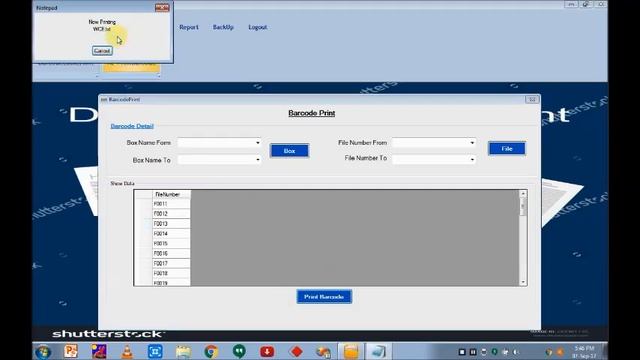Image resolution: width=640 pixels, height=360 pixels.
Task: Open the red diamond taskbar icon
Action: (x=296, y=351)
